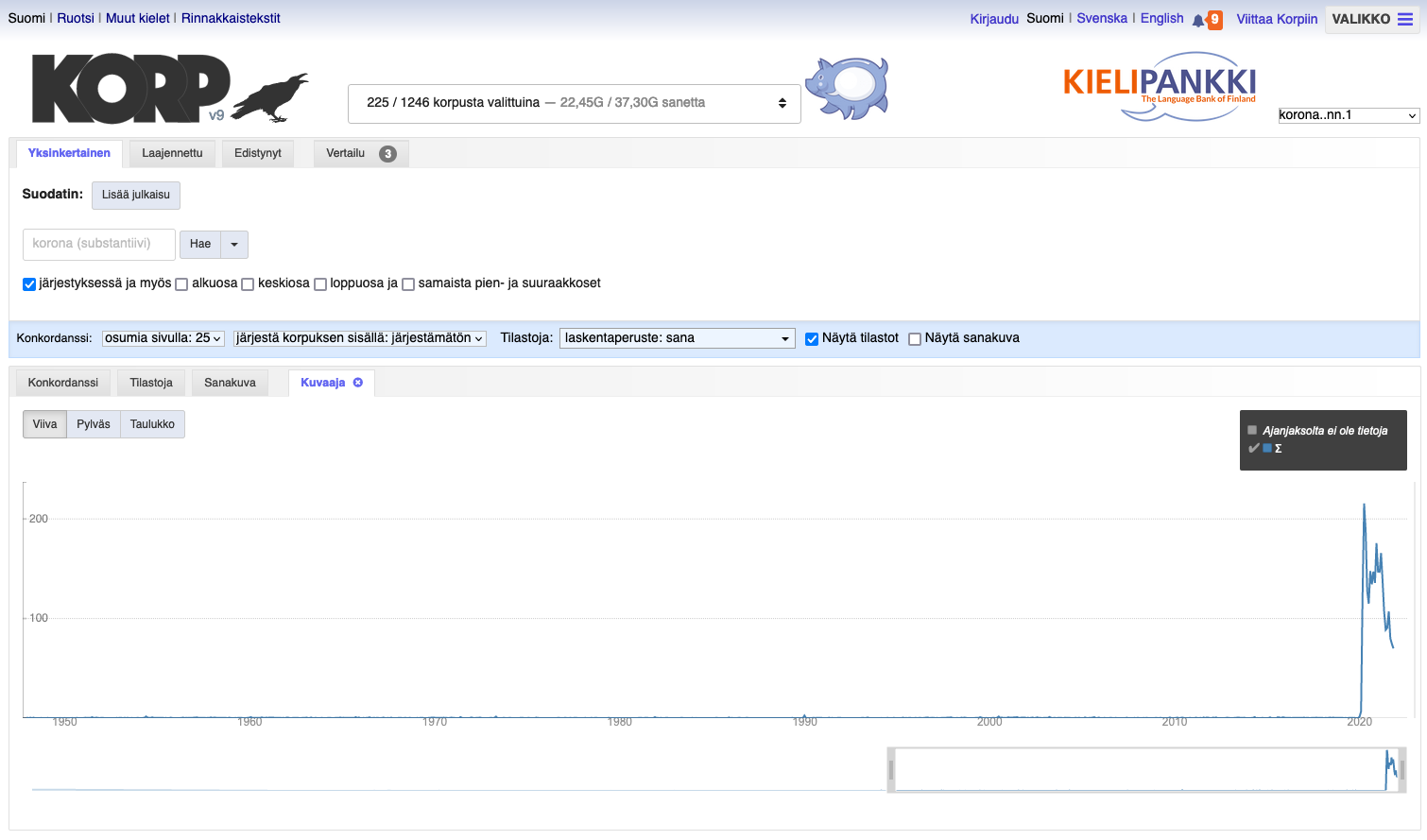
Task: Click the 'Lisää julkaisu' filter button
Action: point(136,195)
